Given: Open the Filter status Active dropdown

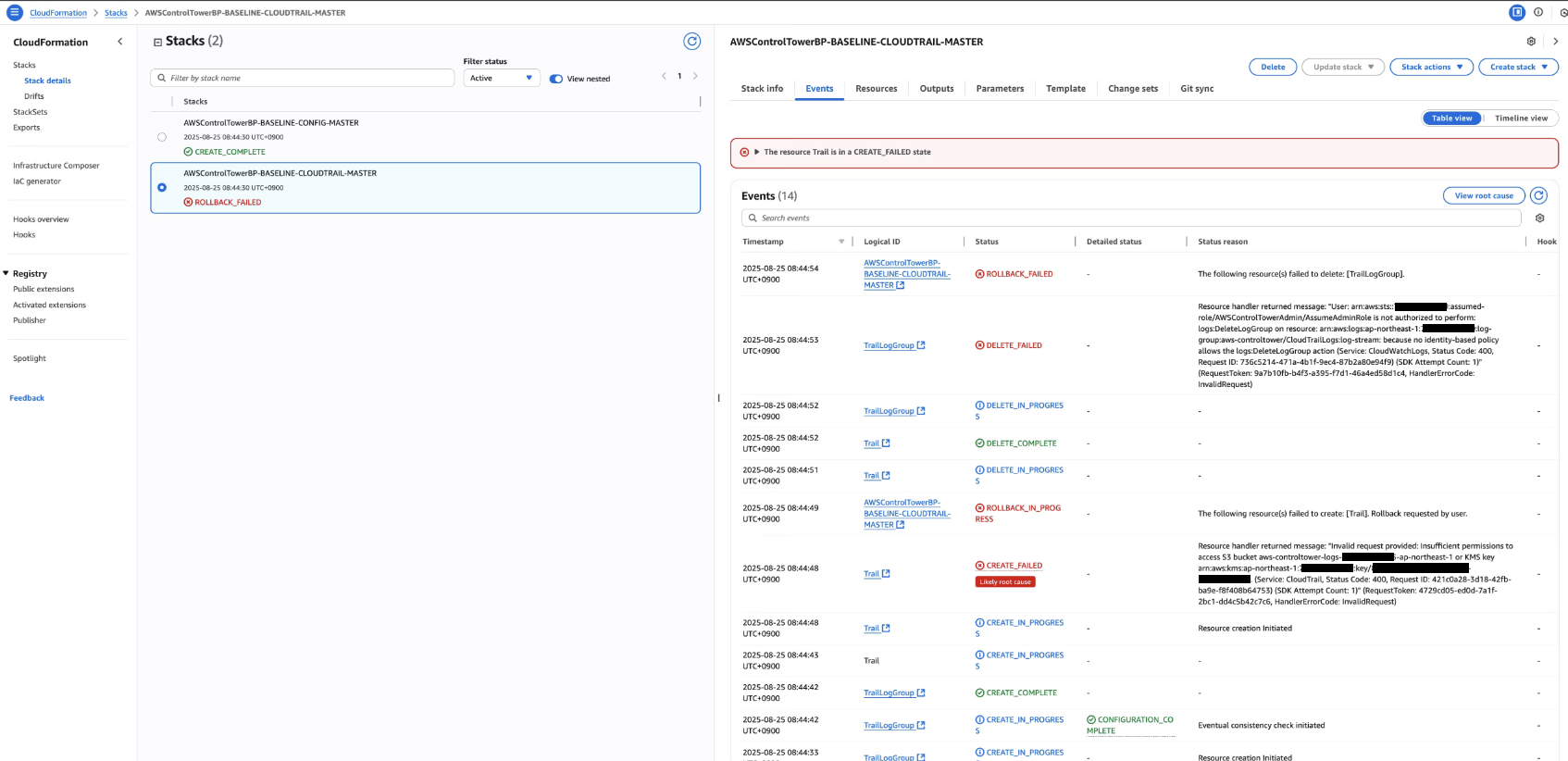Looking at the screenshot, I should [x=502, y=78].
